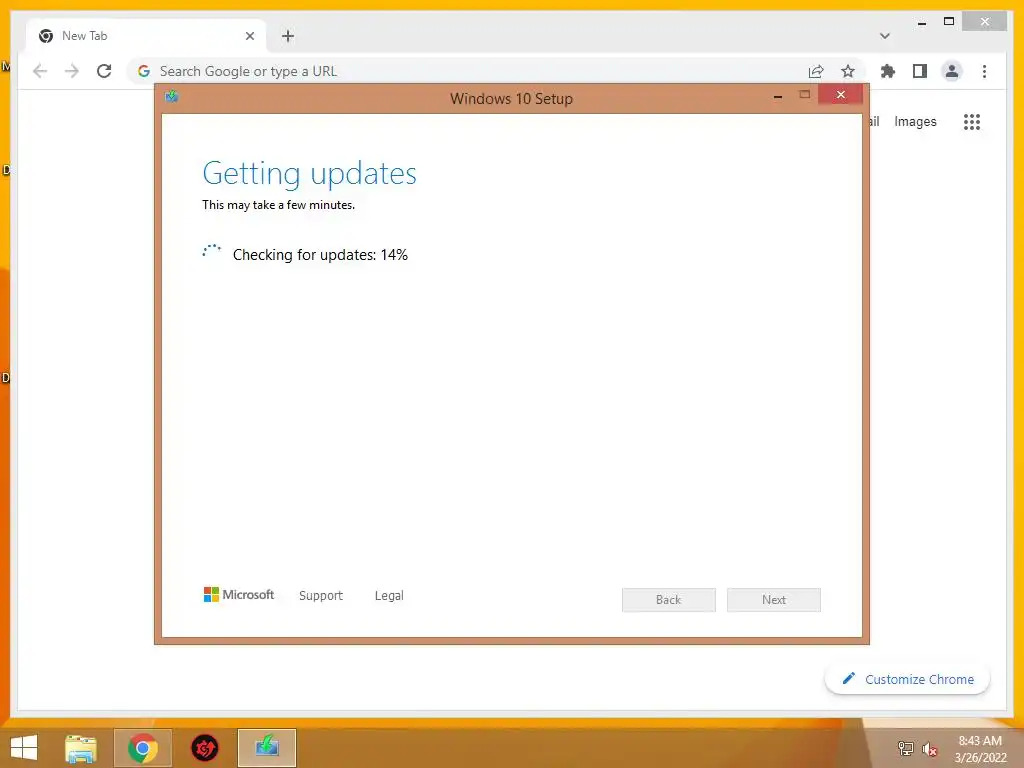This screenshot has height=768, width=1024.
Task: Click the muted volume tray icon
Action: (930, 749)
